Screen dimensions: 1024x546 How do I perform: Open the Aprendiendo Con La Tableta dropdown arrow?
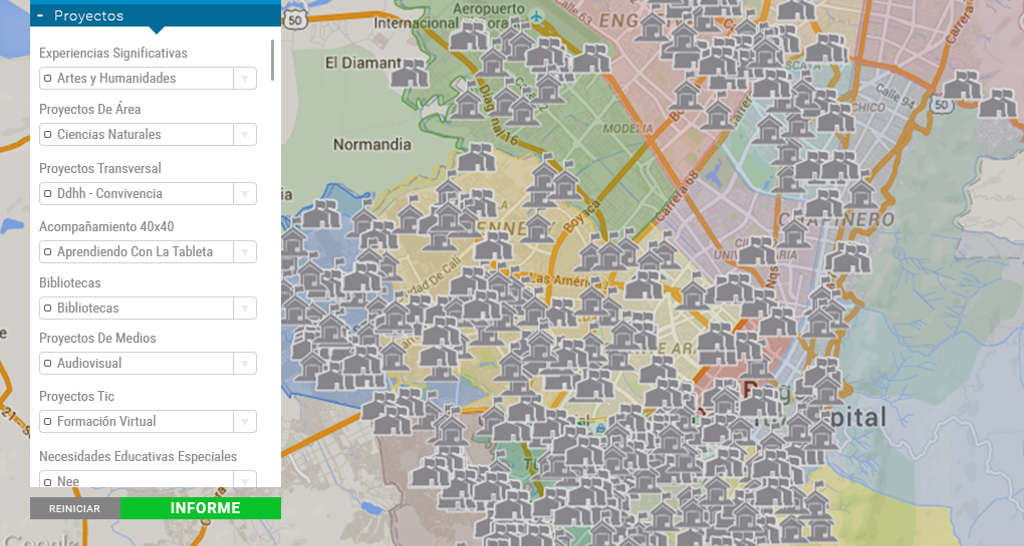pos(244,252)
